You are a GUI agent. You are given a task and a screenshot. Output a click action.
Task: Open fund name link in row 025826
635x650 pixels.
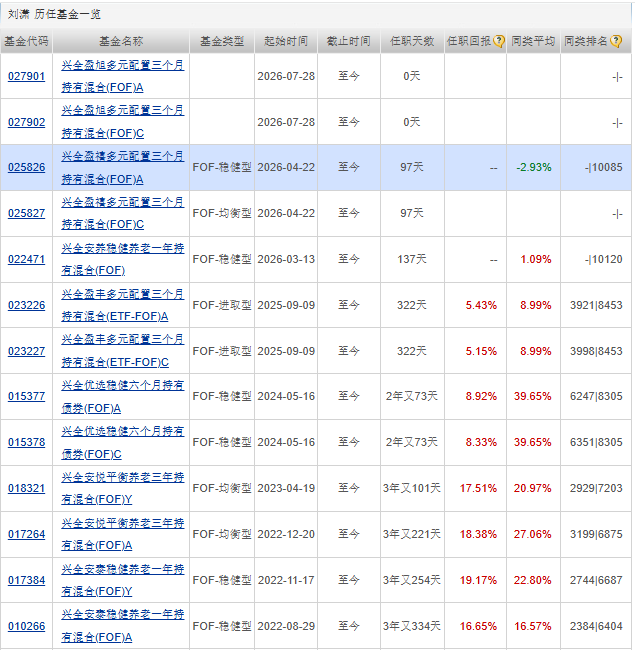(x=123, y=168)
